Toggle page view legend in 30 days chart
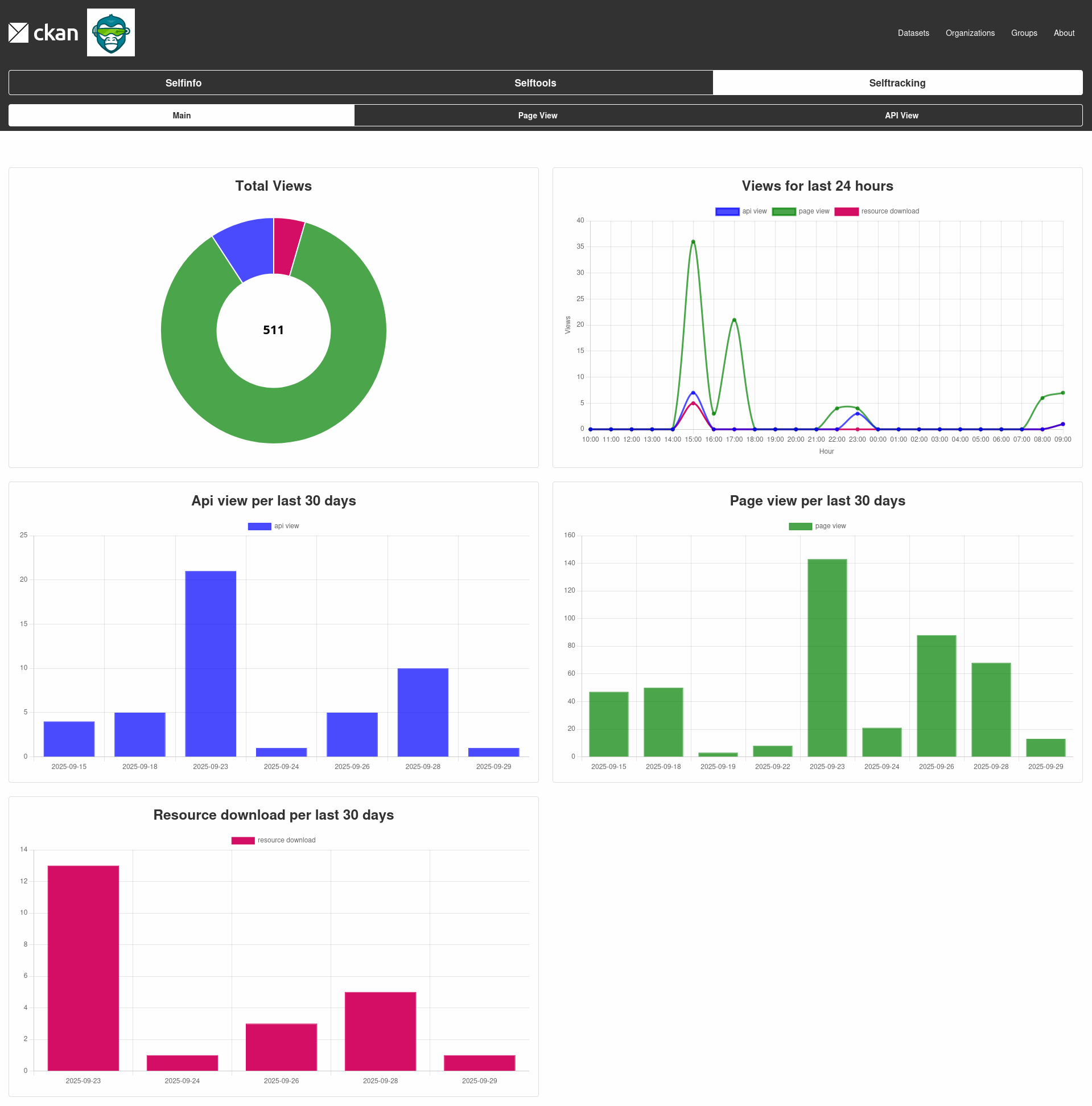This screenshot has height=1106, width=1092. click(817, 526)
